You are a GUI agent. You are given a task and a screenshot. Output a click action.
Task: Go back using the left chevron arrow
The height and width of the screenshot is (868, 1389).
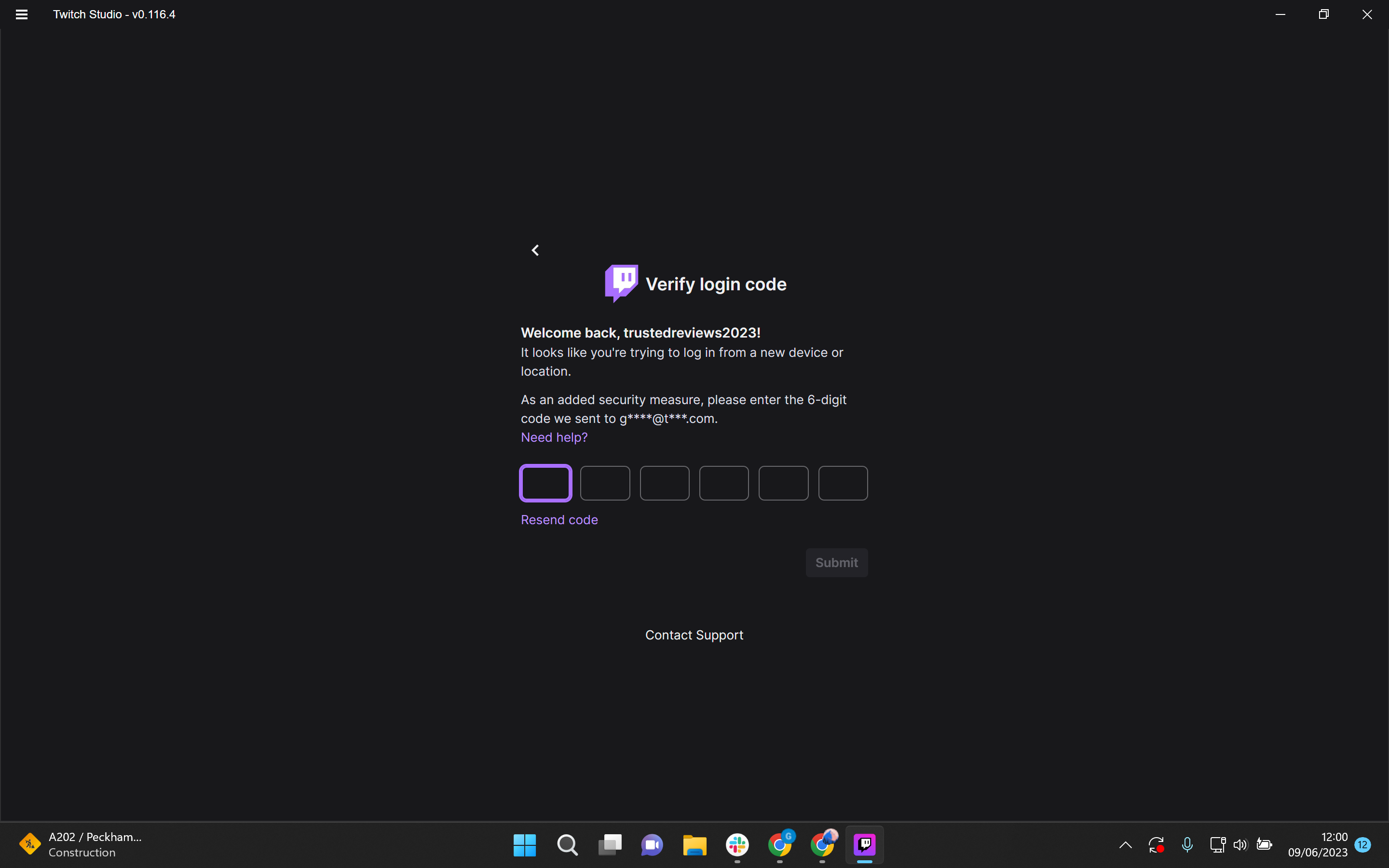point(535,250)
